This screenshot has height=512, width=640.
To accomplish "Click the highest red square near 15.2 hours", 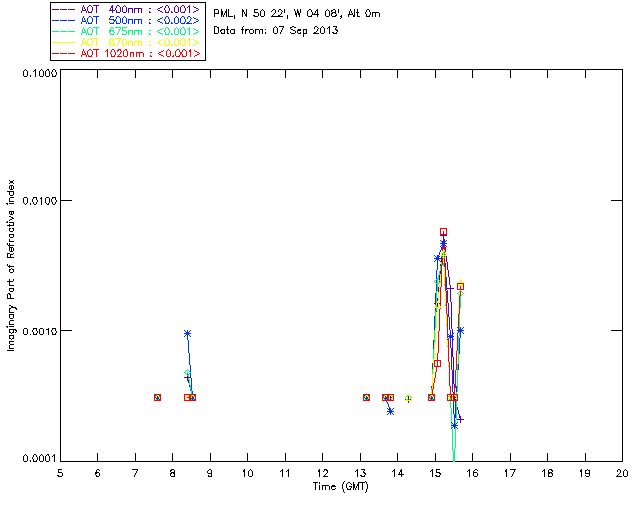I will (443, 232).
